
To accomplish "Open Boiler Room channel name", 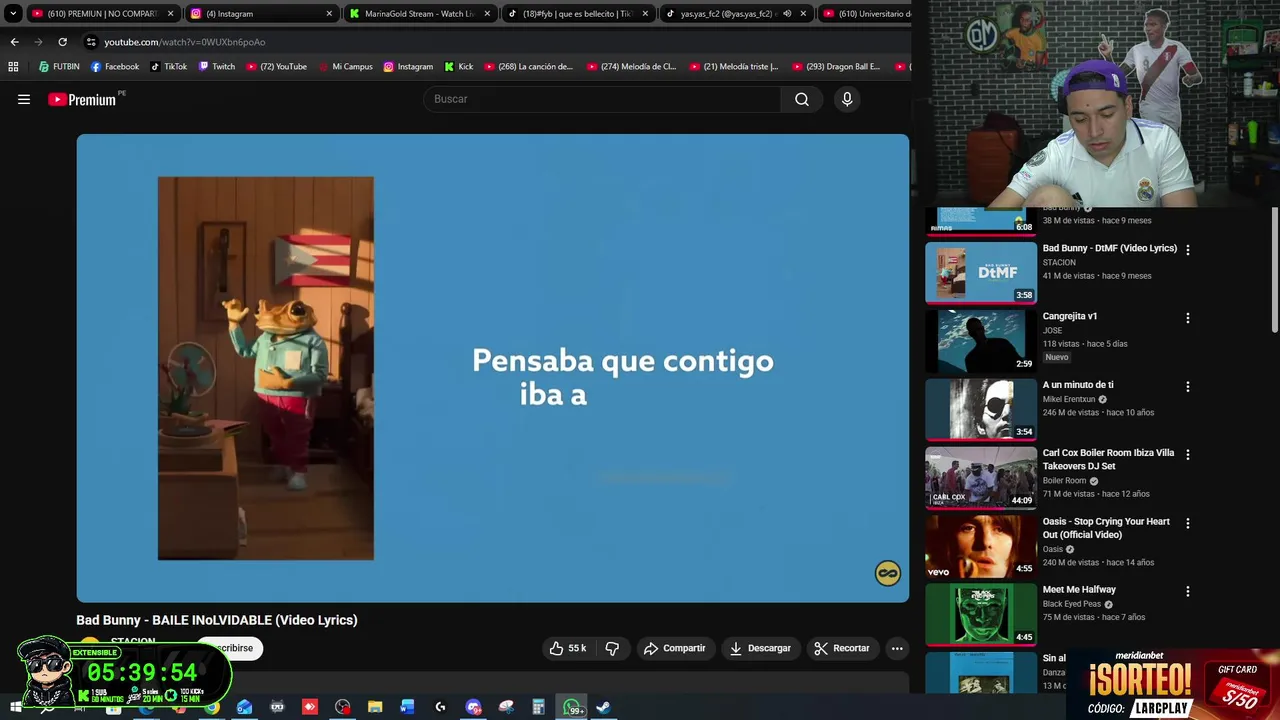I will point(1064,480).
